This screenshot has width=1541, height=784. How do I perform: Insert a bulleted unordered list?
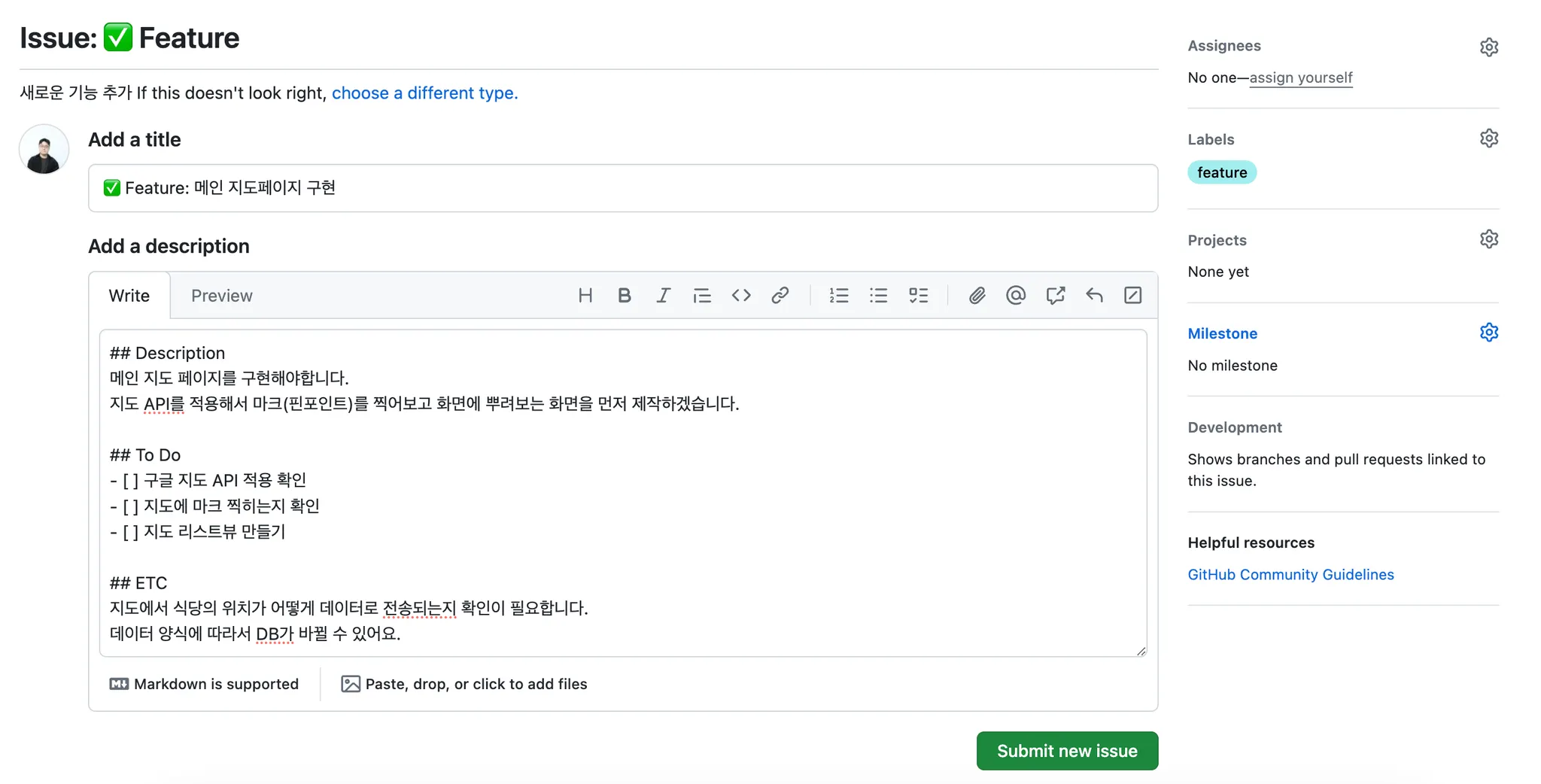(x=878, y=296)
